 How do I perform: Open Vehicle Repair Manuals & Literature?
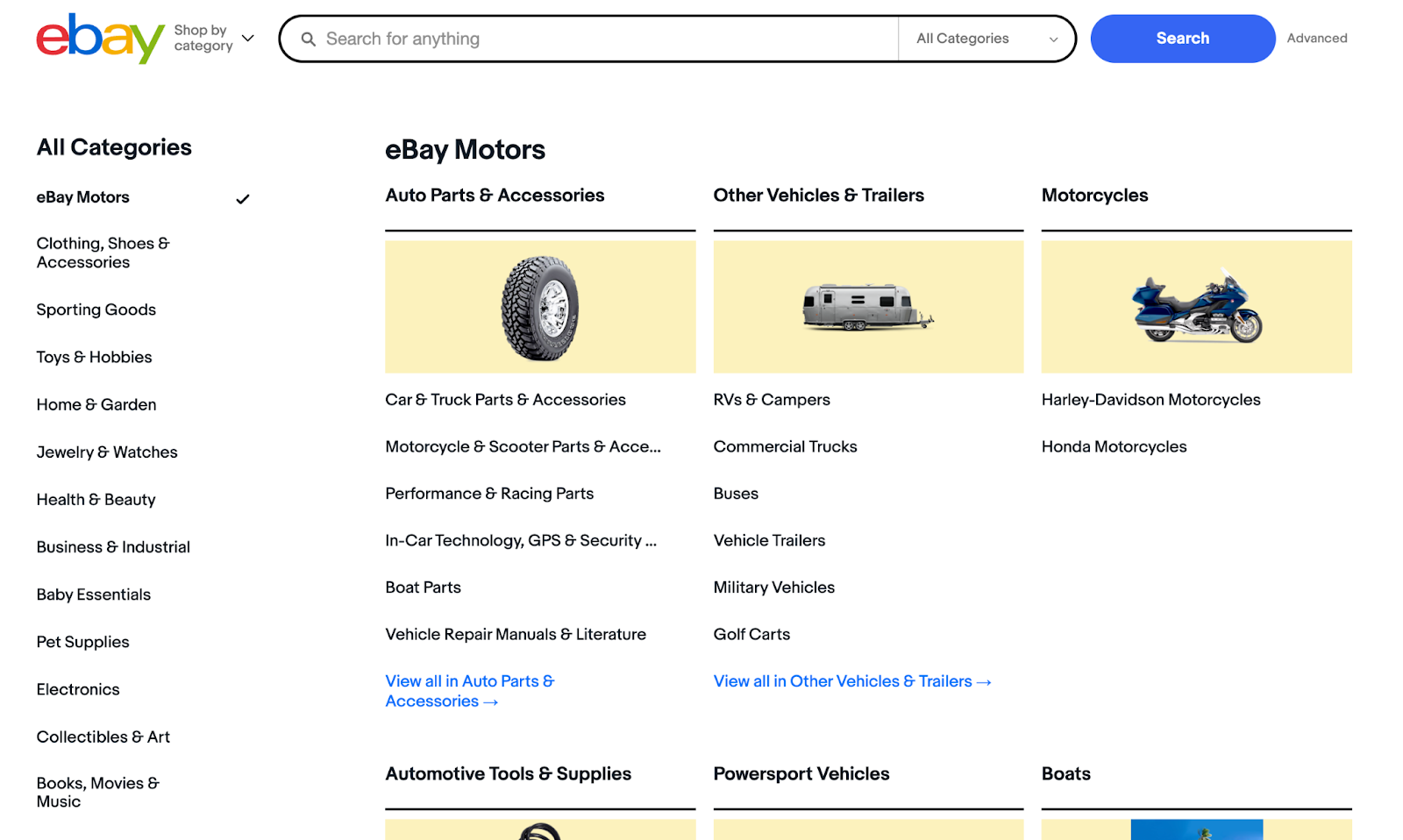tap(516, 634)
